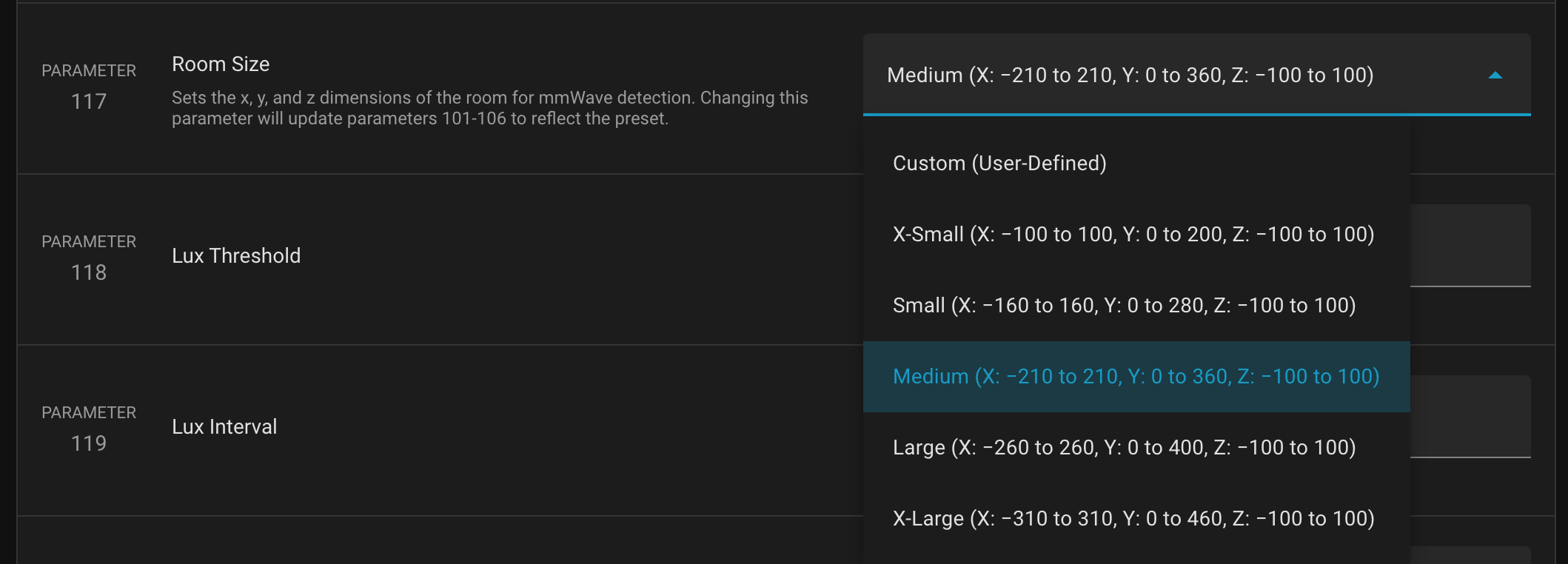Focus the Lux Interval input field
1568x564 pixels.
[x=1470, y=417]
